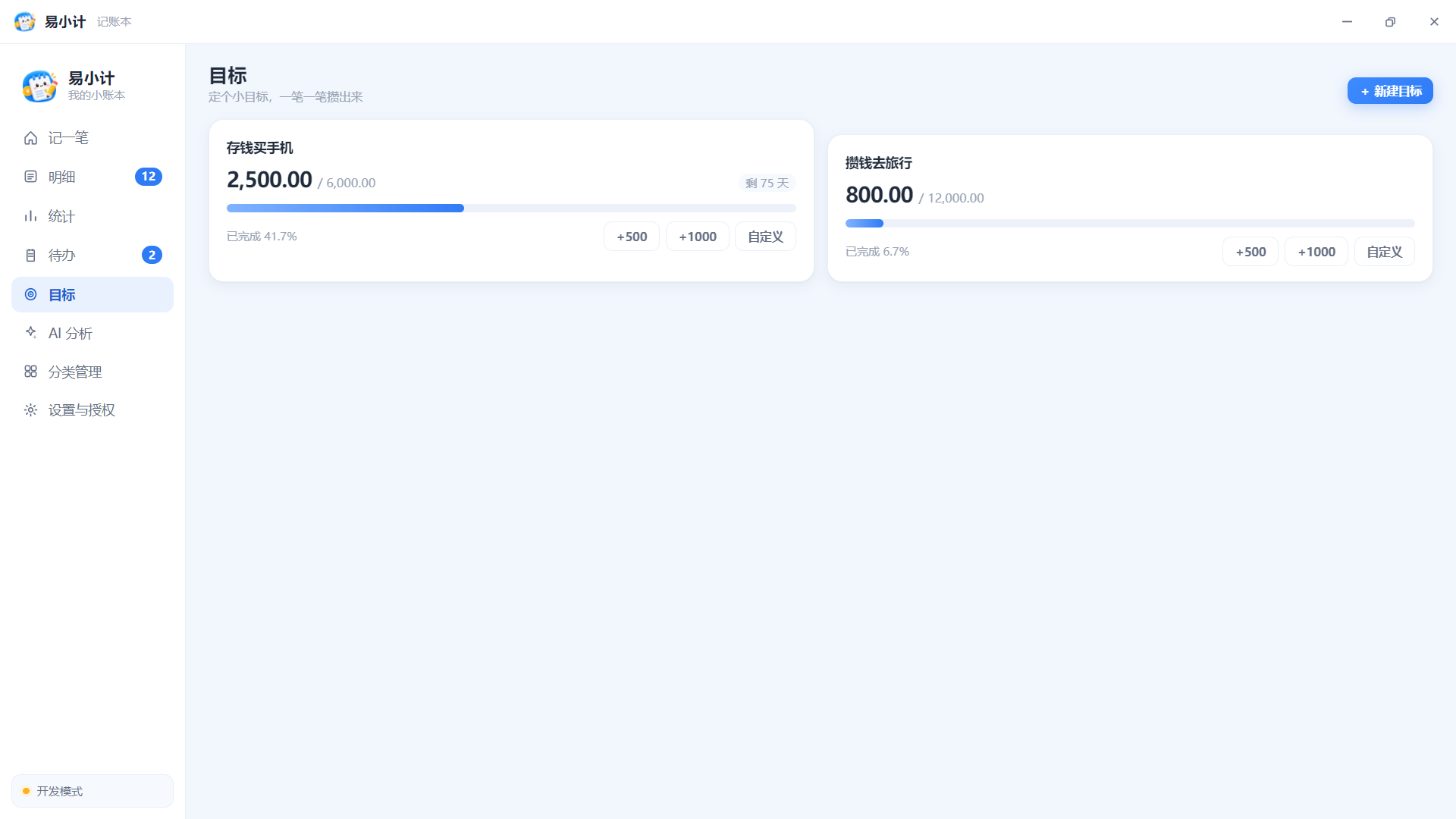Select the 分类管理 grid icon
Image resolution: width=1456 pixels, height=819 pixels.
[x=30, y=372]
